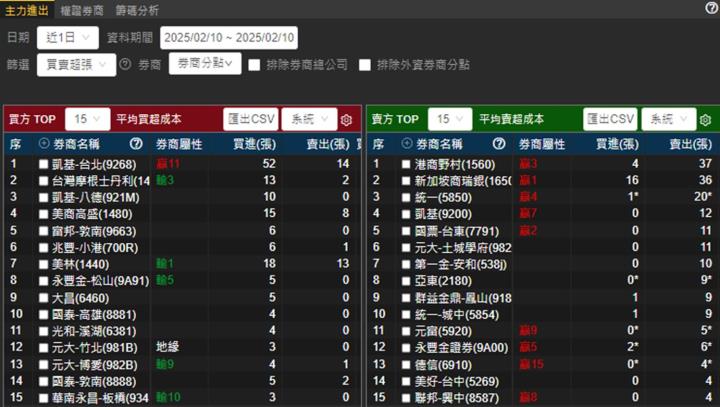720x407 pixels.
Task: Click date range field 2025/02/10 ~ 2025/02/10
Action: [229, 38]
